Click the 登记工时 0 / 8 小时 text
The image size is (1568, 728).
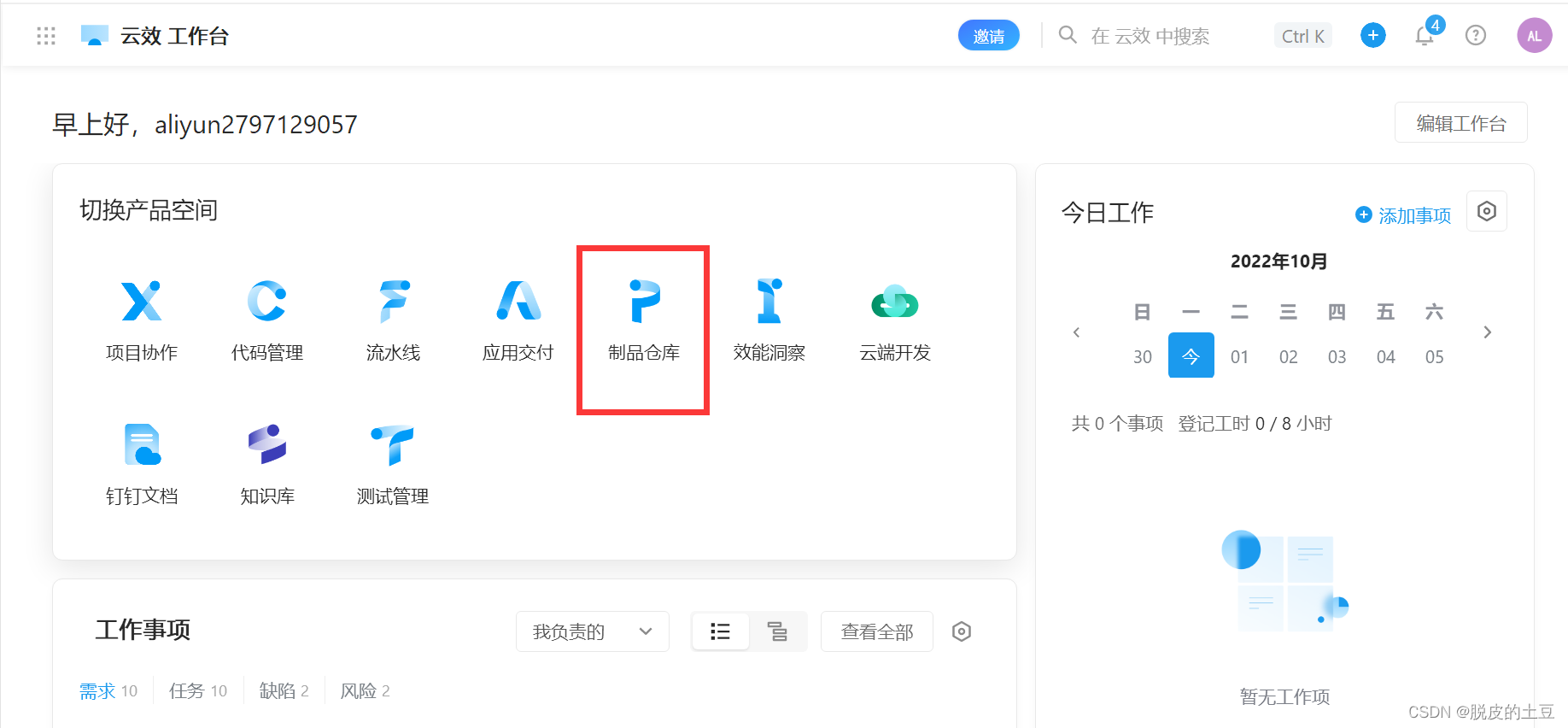1255,424
